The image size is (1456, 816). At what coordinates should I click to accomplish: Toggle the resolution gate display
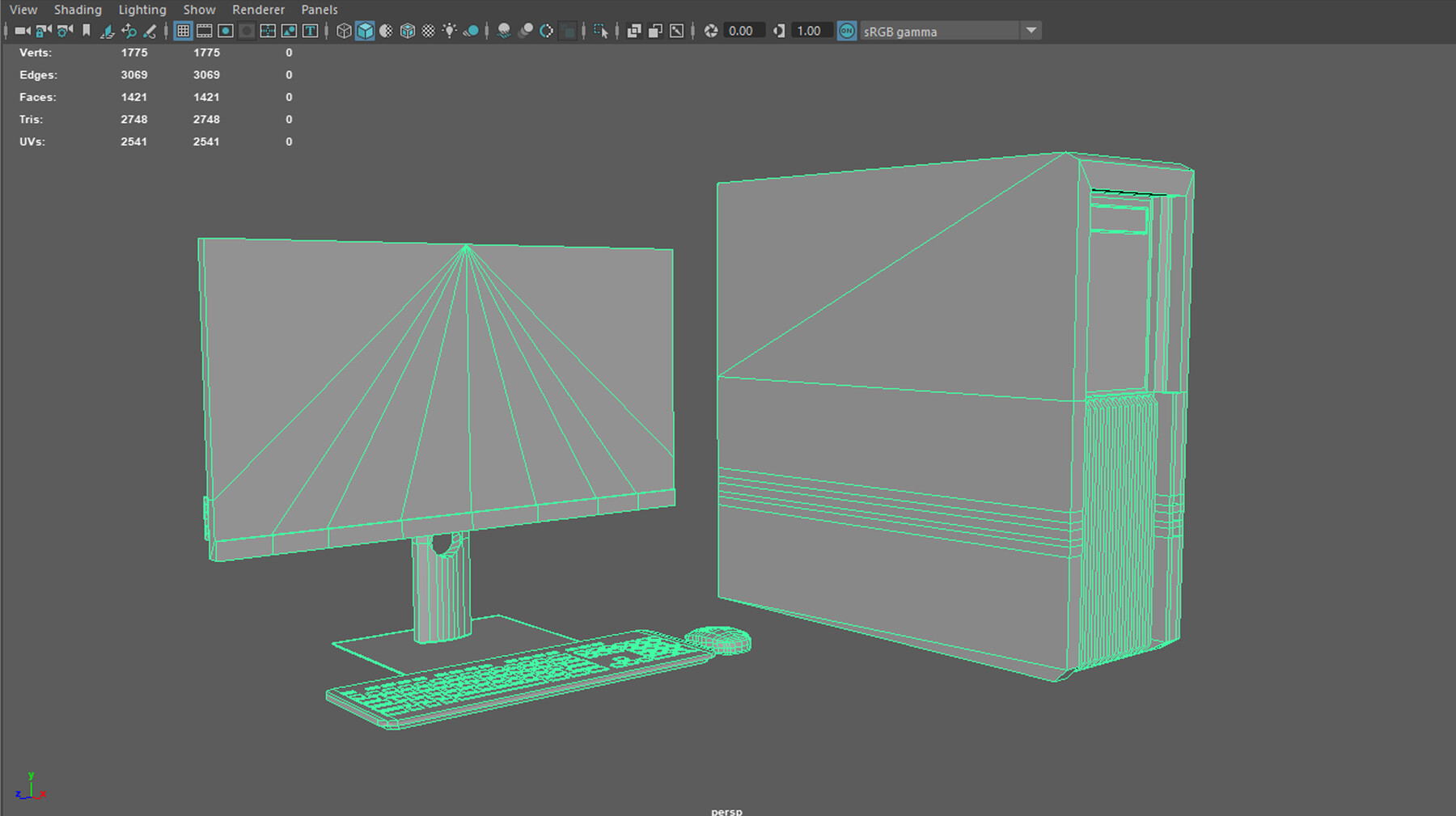coord(226,31)
